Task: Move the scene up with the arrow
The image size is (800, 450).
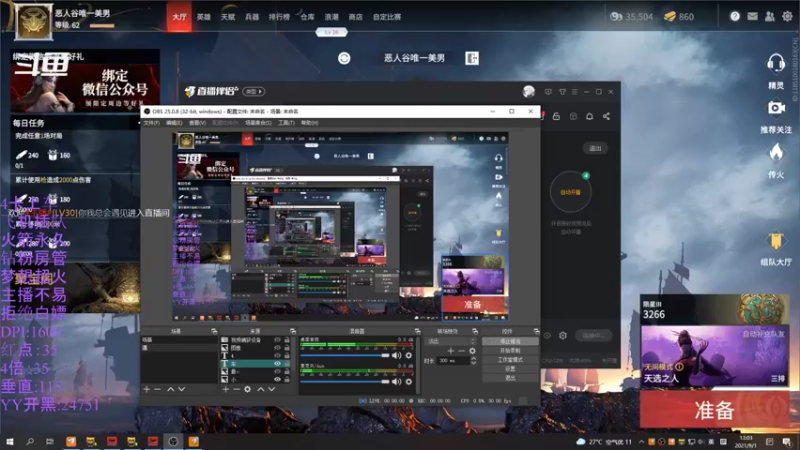Action: click(170, 389)
